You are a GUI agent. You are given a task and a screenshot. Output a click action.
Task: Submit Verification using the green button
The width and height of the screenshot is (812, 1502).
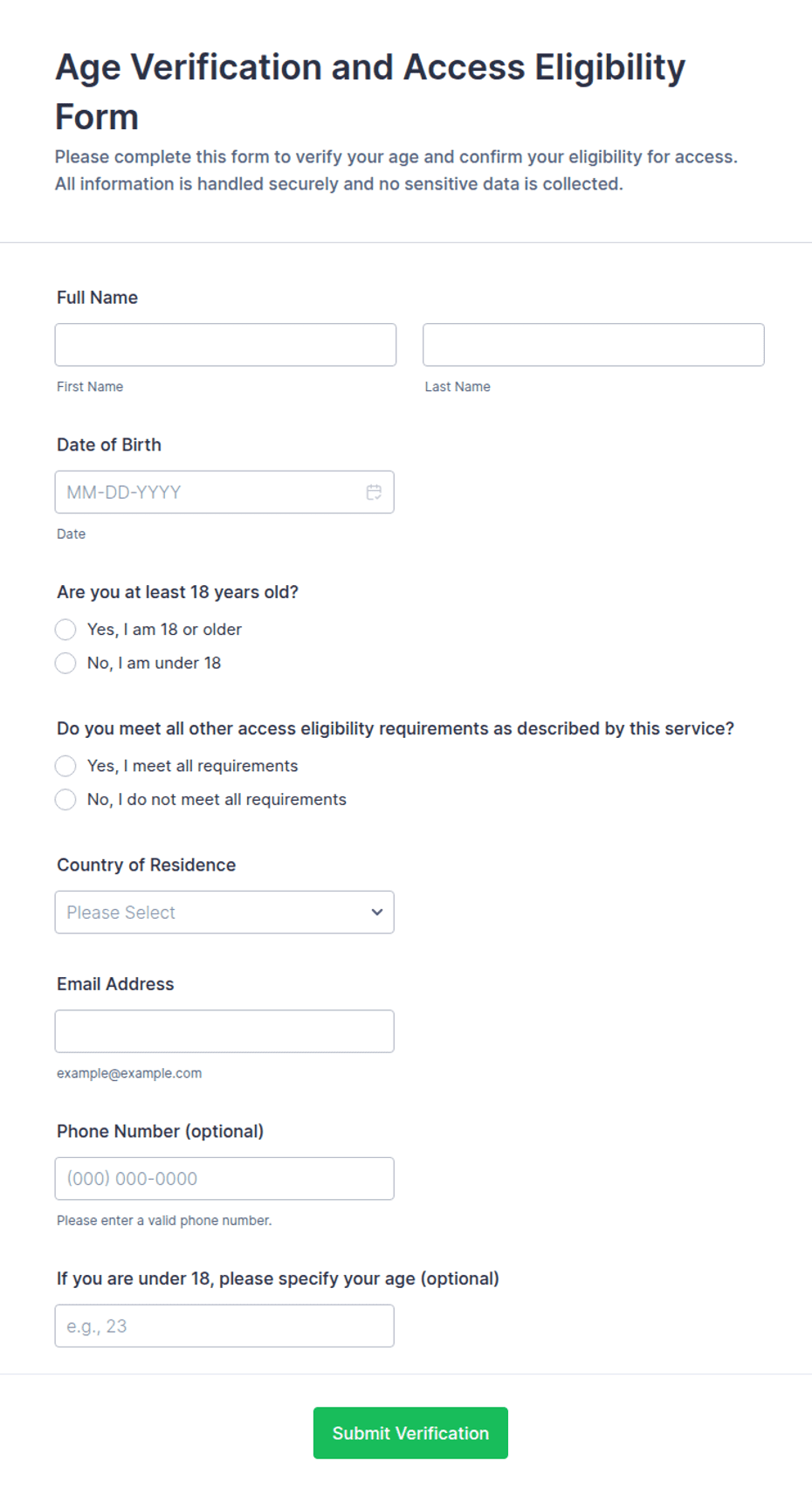pos(410,1432)
